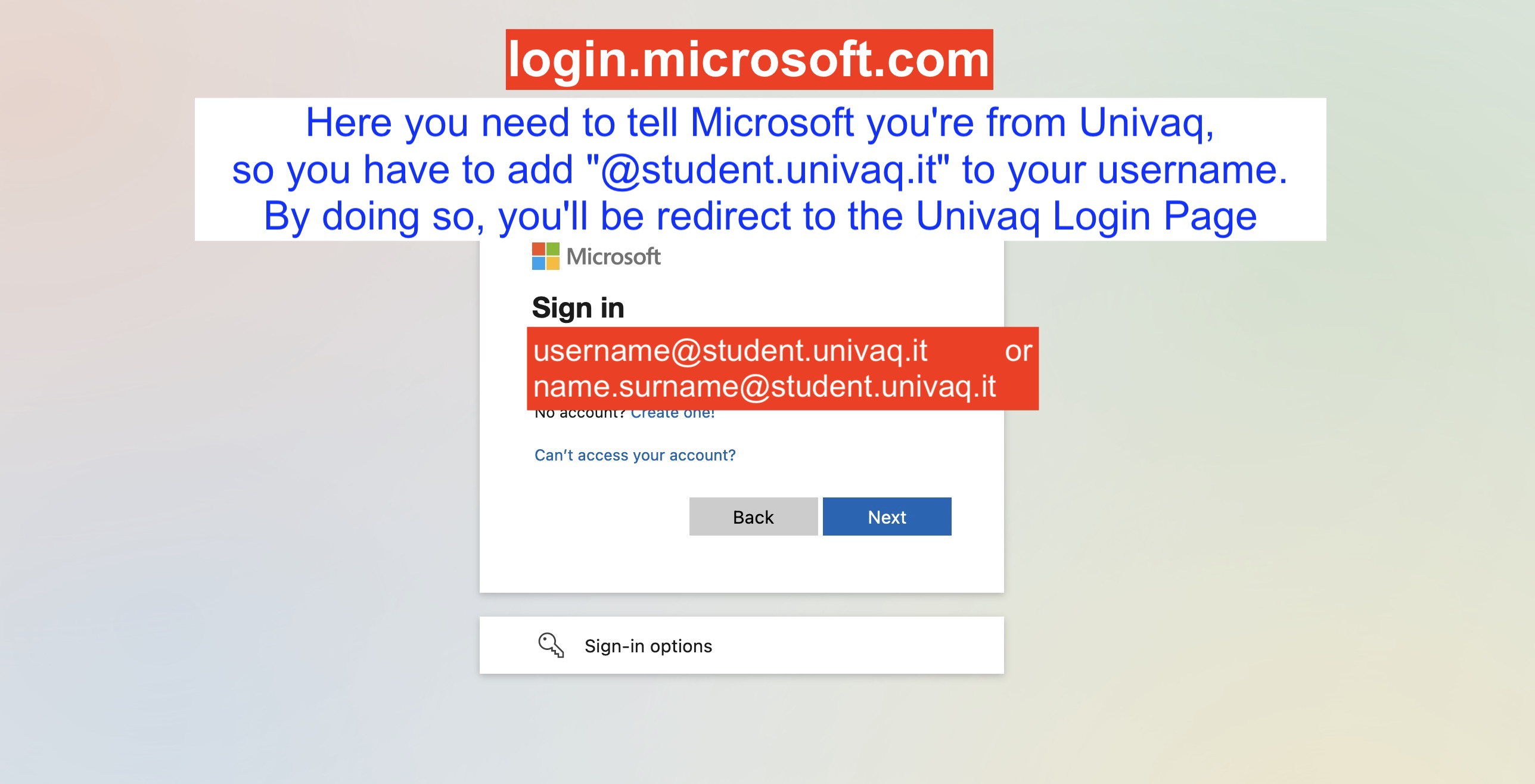Click the "or" word in the red box
Viewport: 1535px width, 784px height.
point(1018,351)
